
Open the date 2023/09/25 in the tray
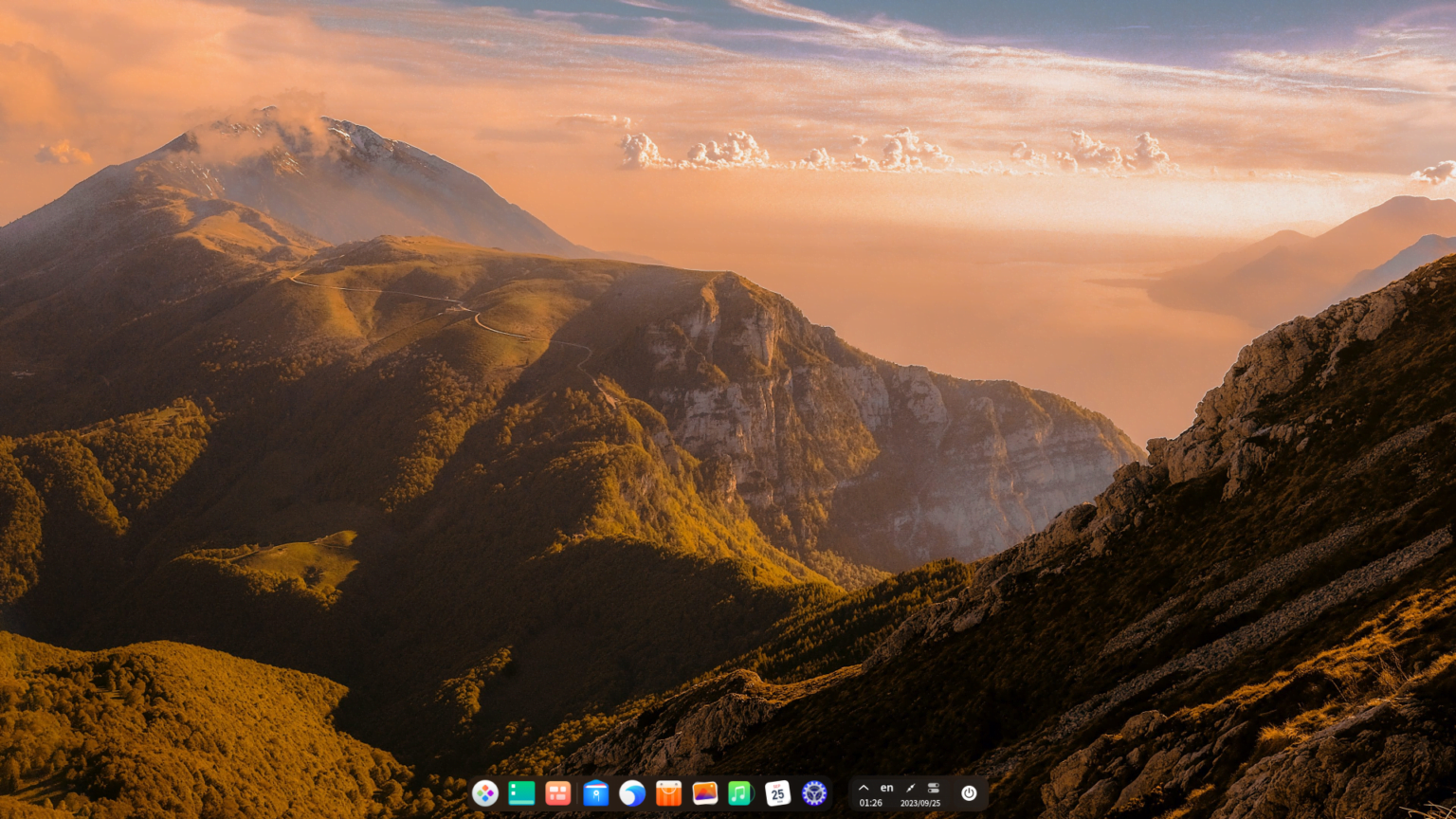pyautogui.click(x=921, y=803)
